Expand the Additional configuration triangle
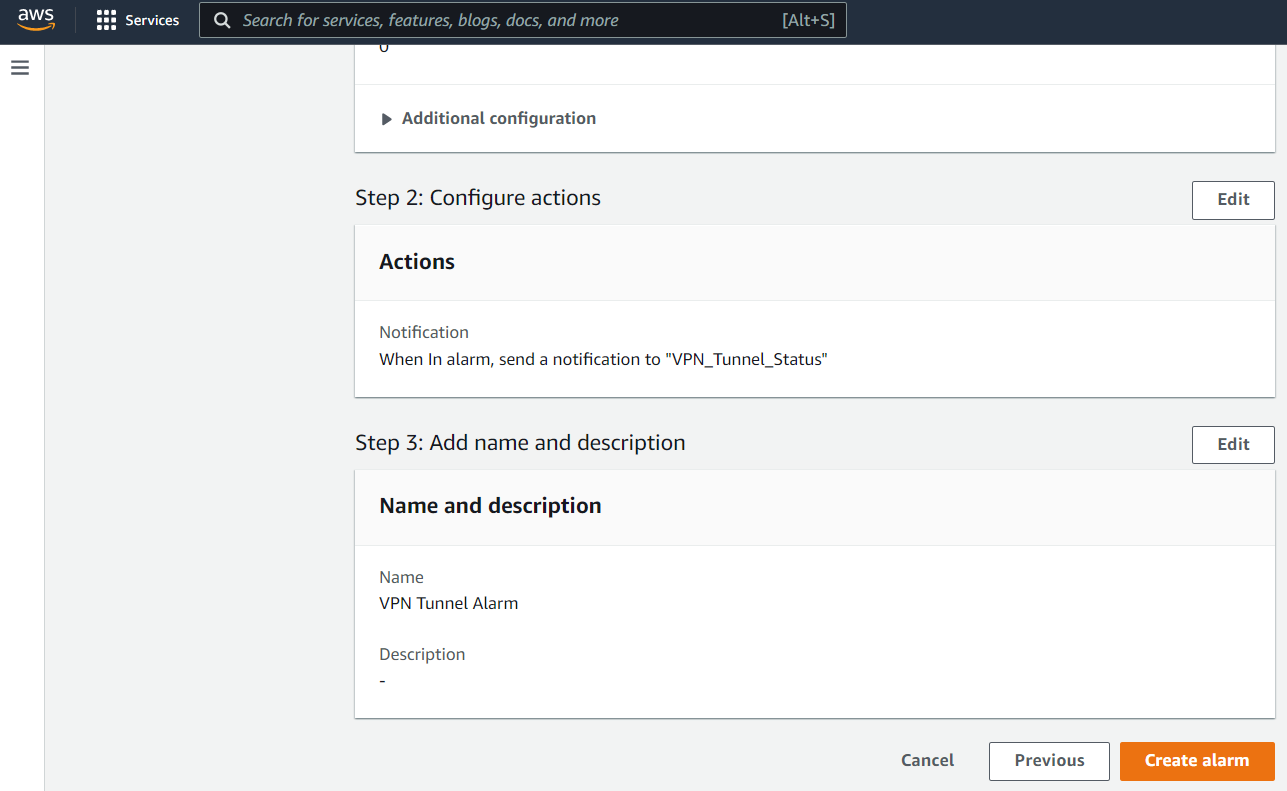The image size is (1287, 791). [387, 119]
